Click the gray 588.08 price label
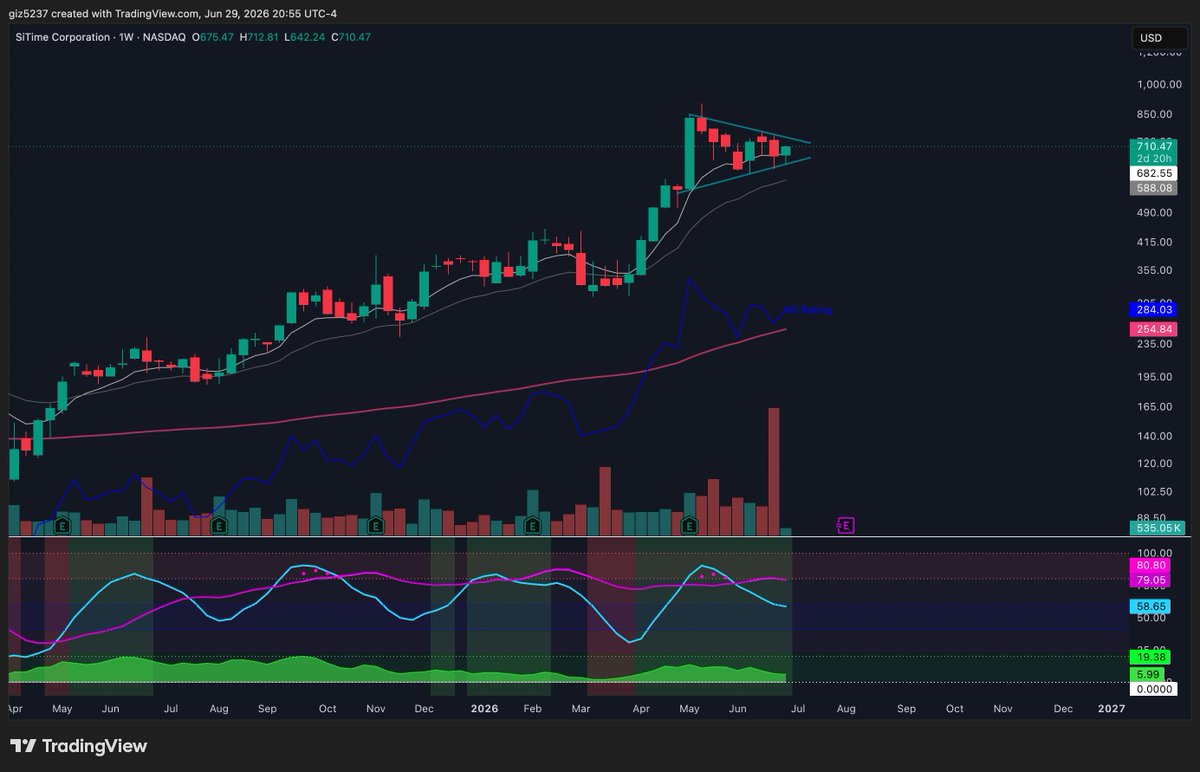The image size is (1200, 772). pyautogui.click(x=1153, y=188)
